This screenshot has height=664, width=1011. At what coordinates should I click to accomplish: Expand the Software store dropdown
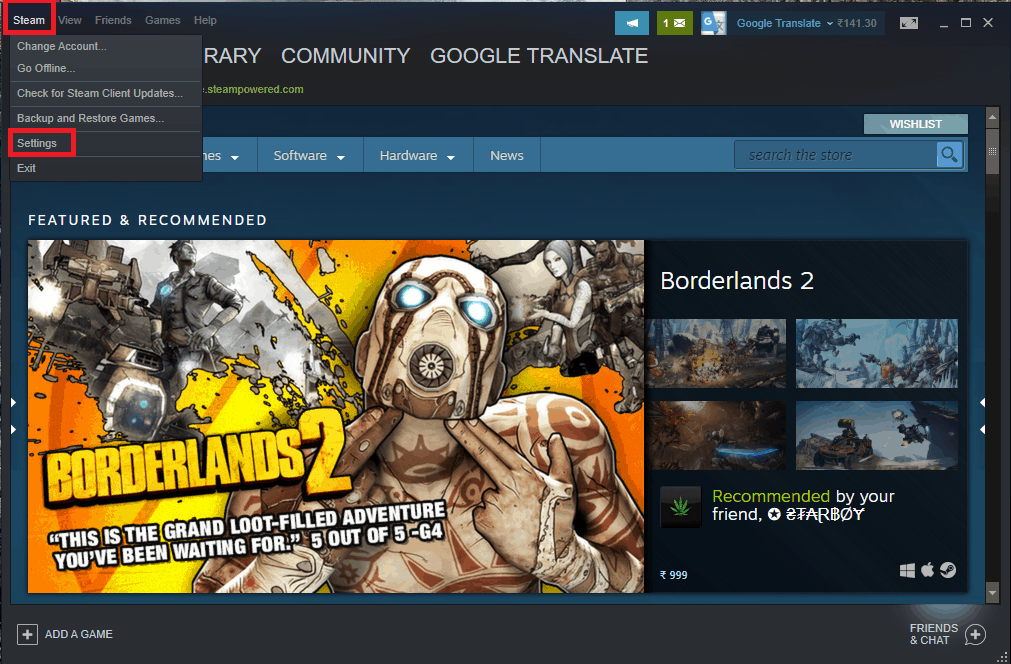tap(309, 155)
